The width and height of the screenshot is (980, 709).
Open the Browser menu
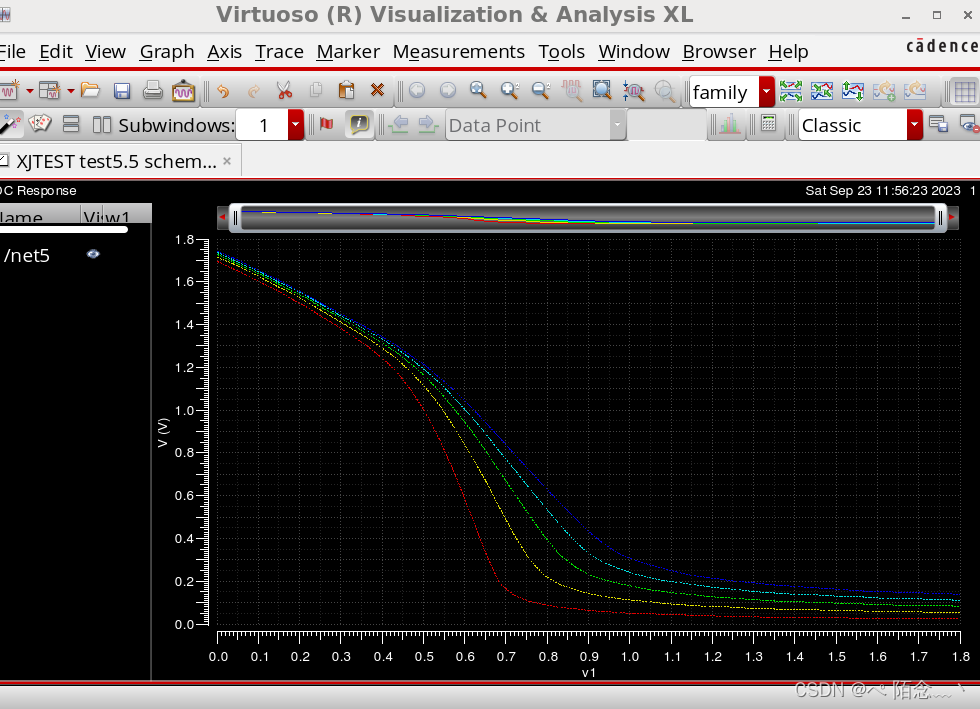click(719, 52)
